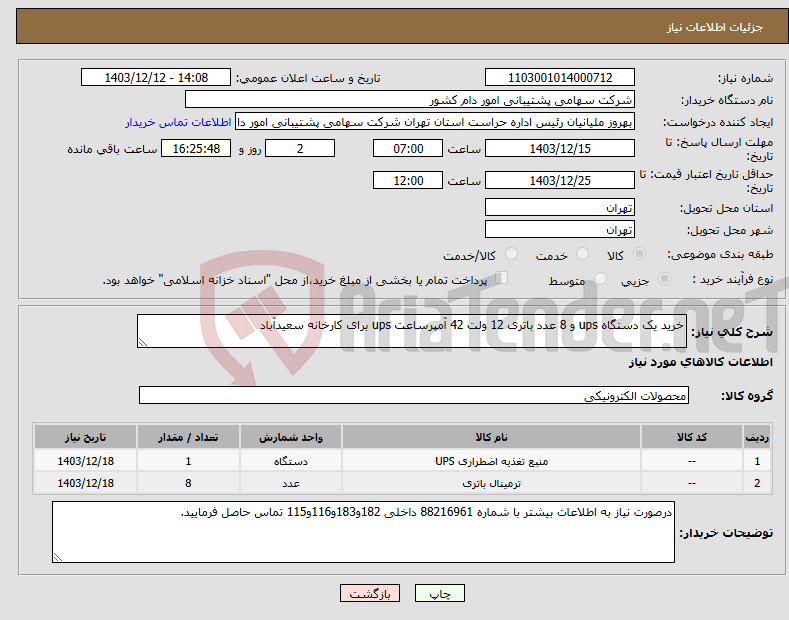Click the need date of the battery terminal row
The height and width of the screenshot is (620, 789).
(86, 483)
